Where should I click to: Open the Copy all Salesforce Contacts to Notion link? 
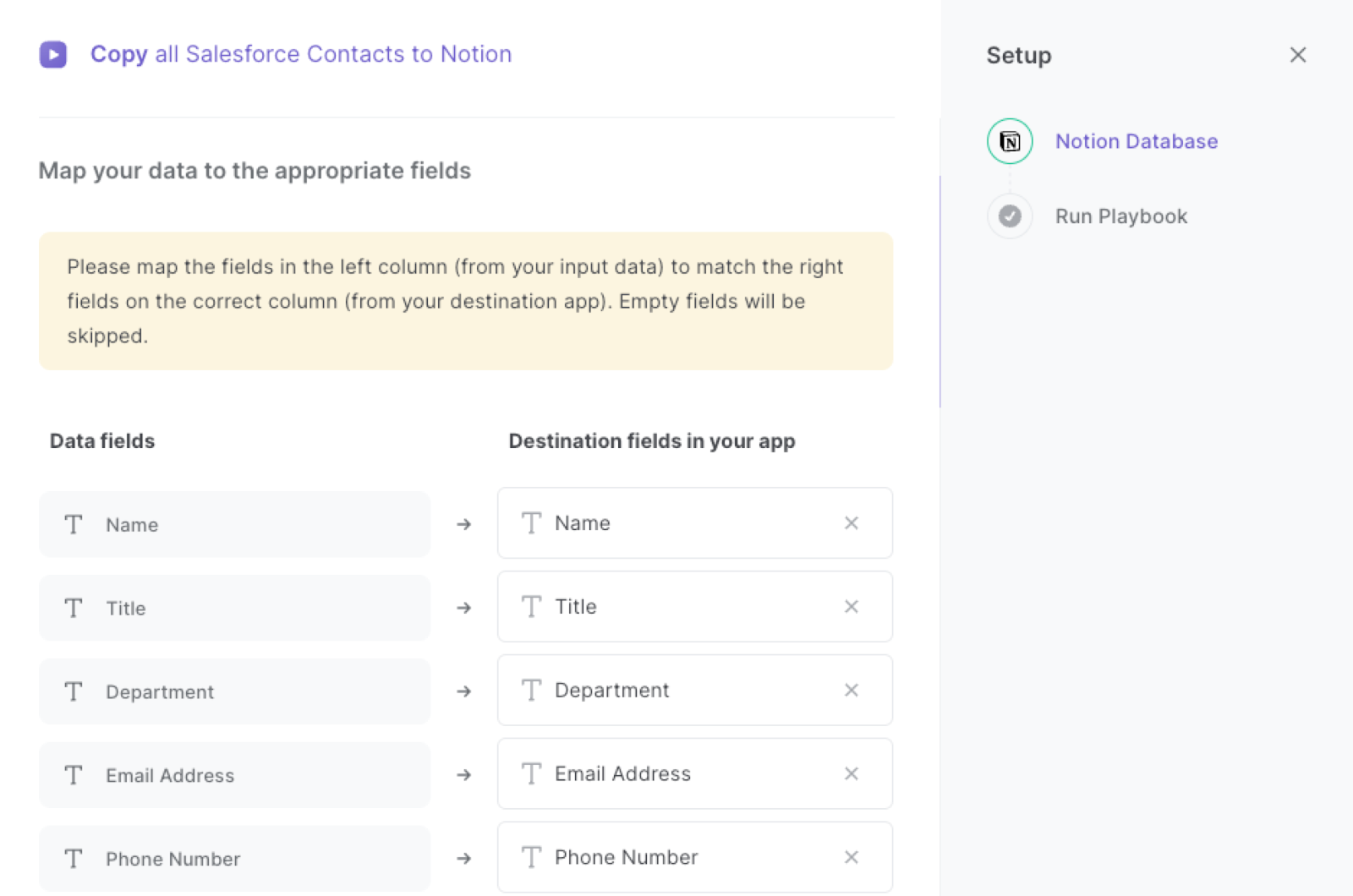[x=301, y=54]
